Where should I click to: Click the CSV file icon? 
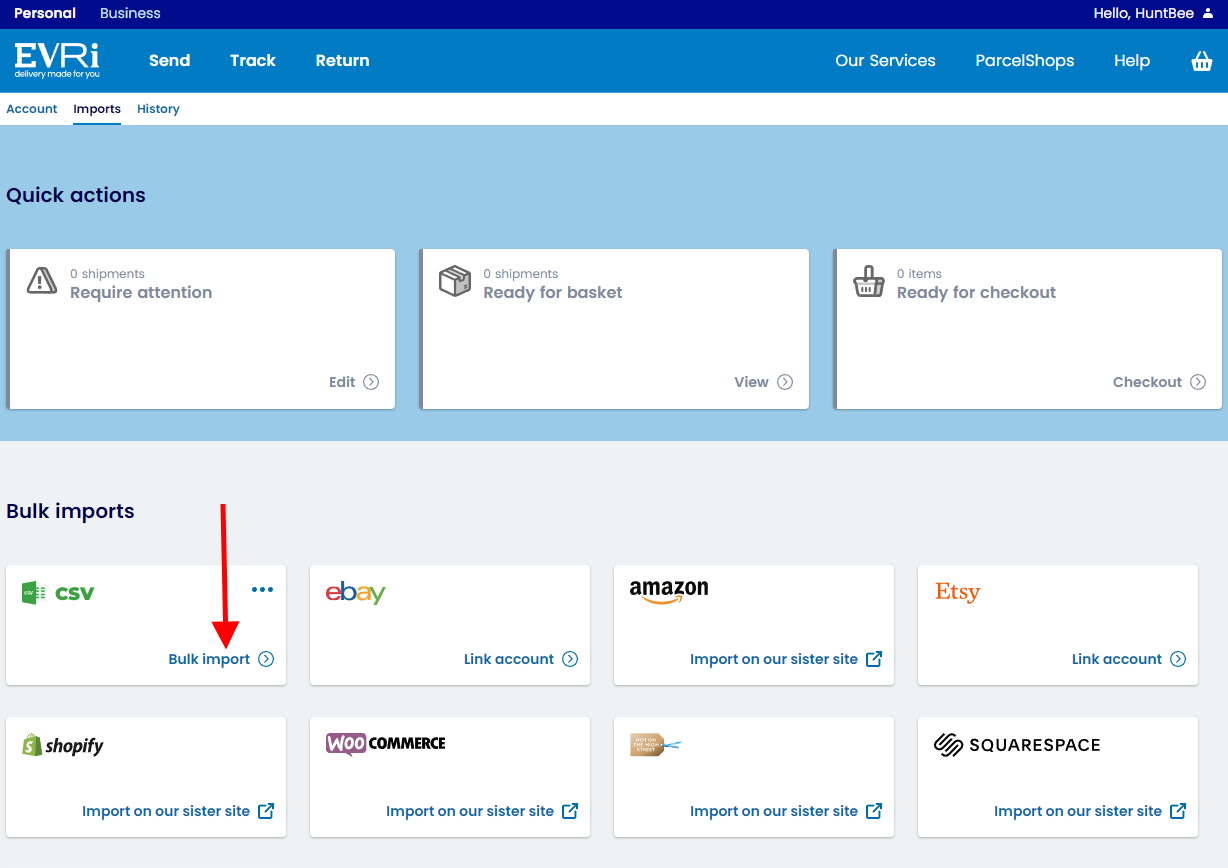[x=34, y=593]
